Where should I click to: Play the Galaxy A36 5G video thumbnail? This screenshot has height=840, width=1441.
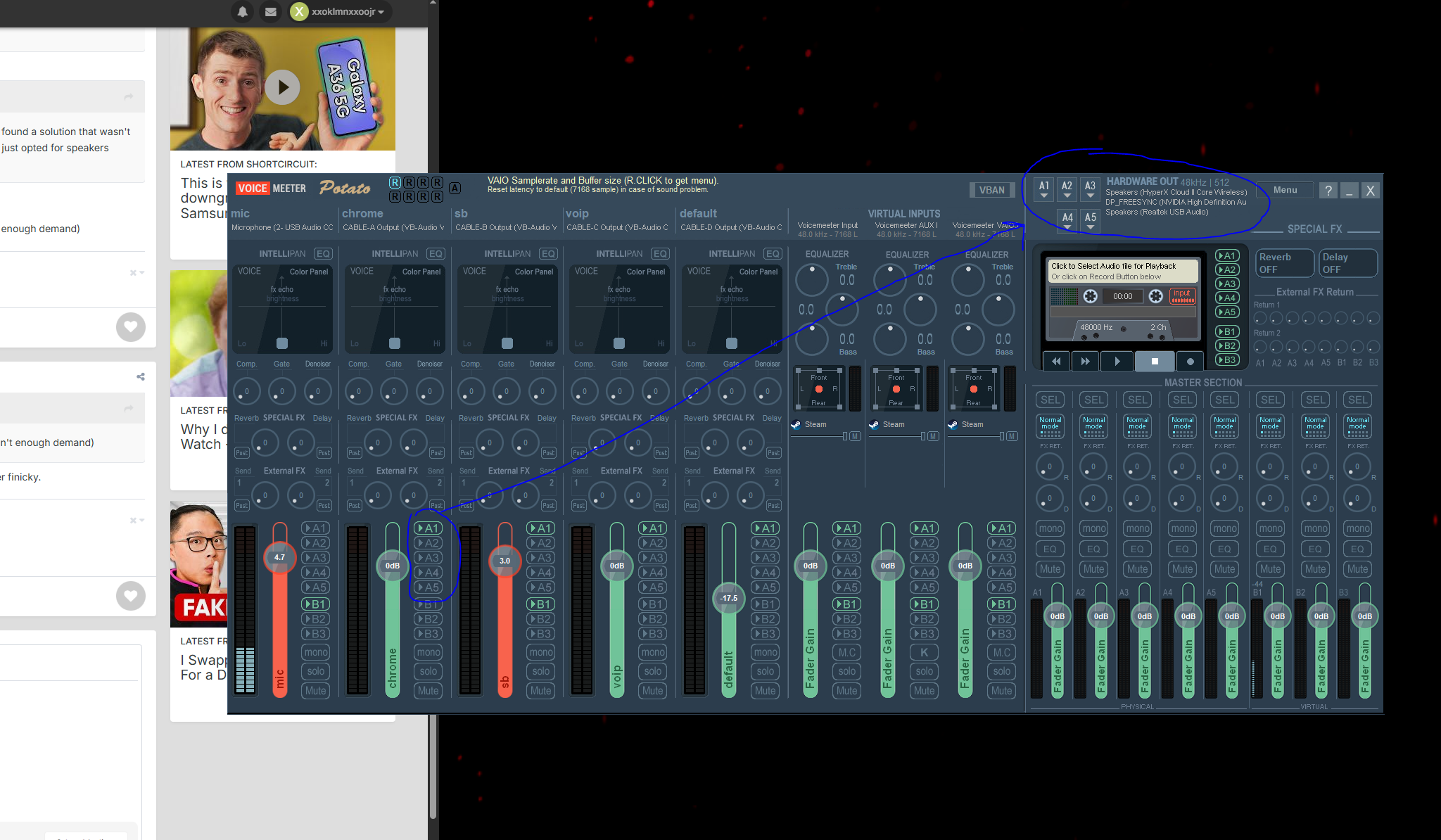(x=282, y=87)
